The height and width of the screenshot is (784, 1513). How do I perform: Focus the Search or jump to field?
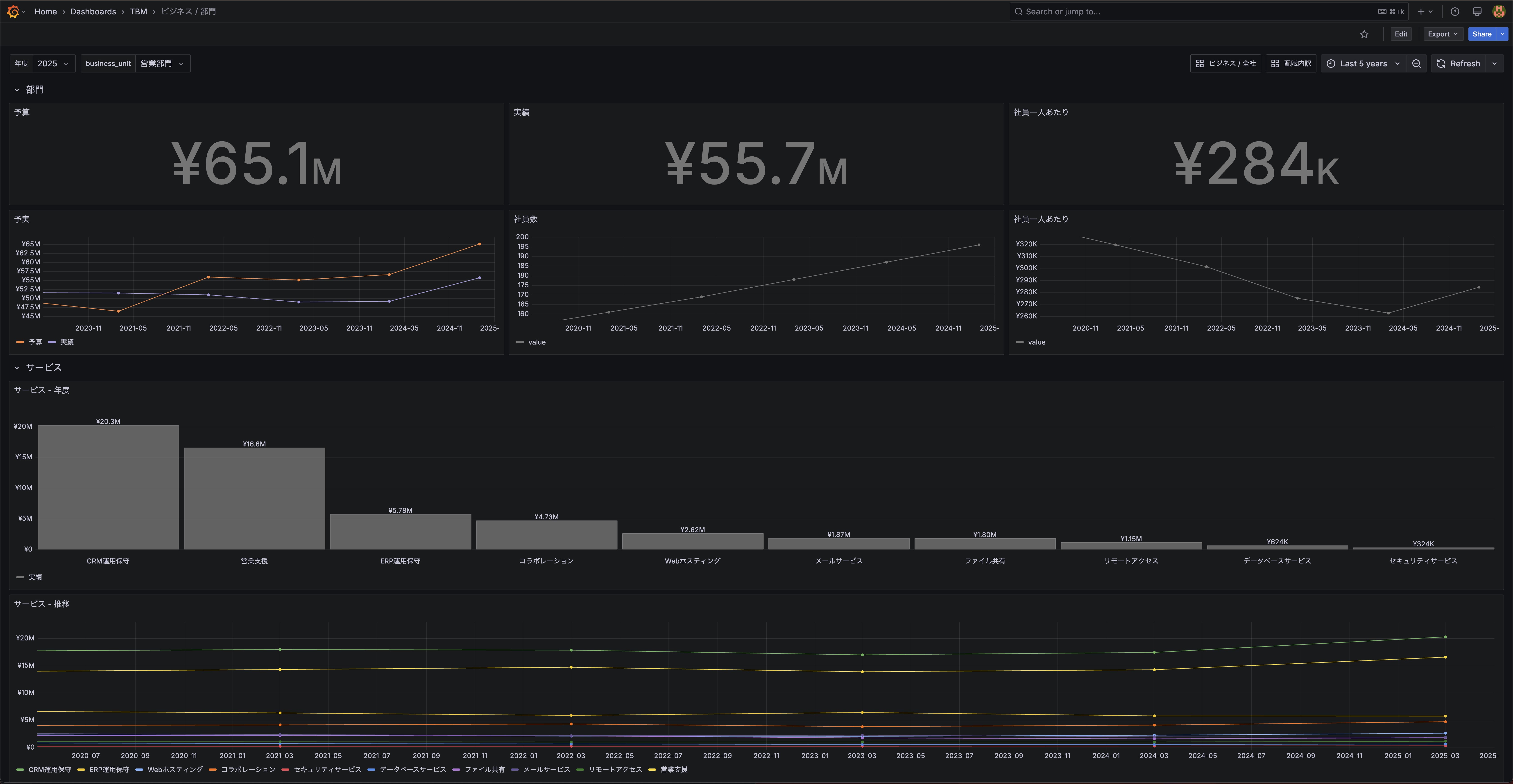click(1209, 11)
